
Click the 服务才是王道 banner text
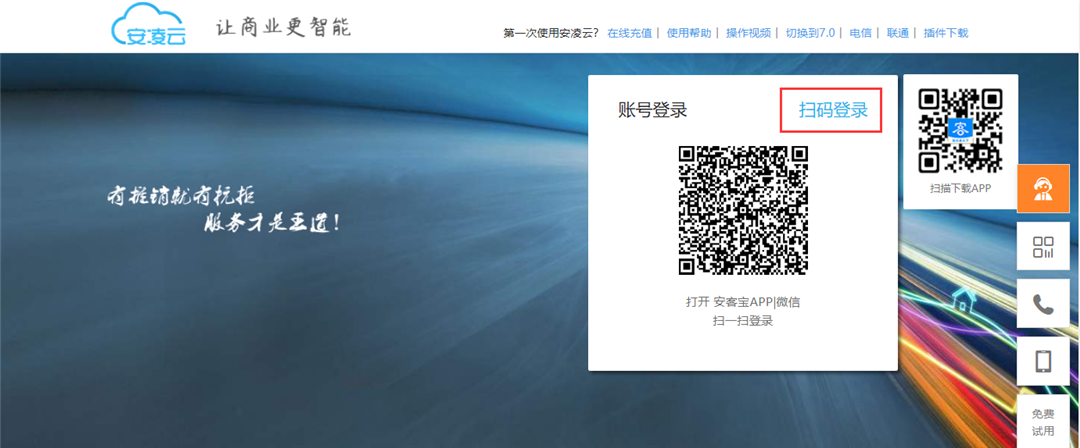click(x=271, y=223)
